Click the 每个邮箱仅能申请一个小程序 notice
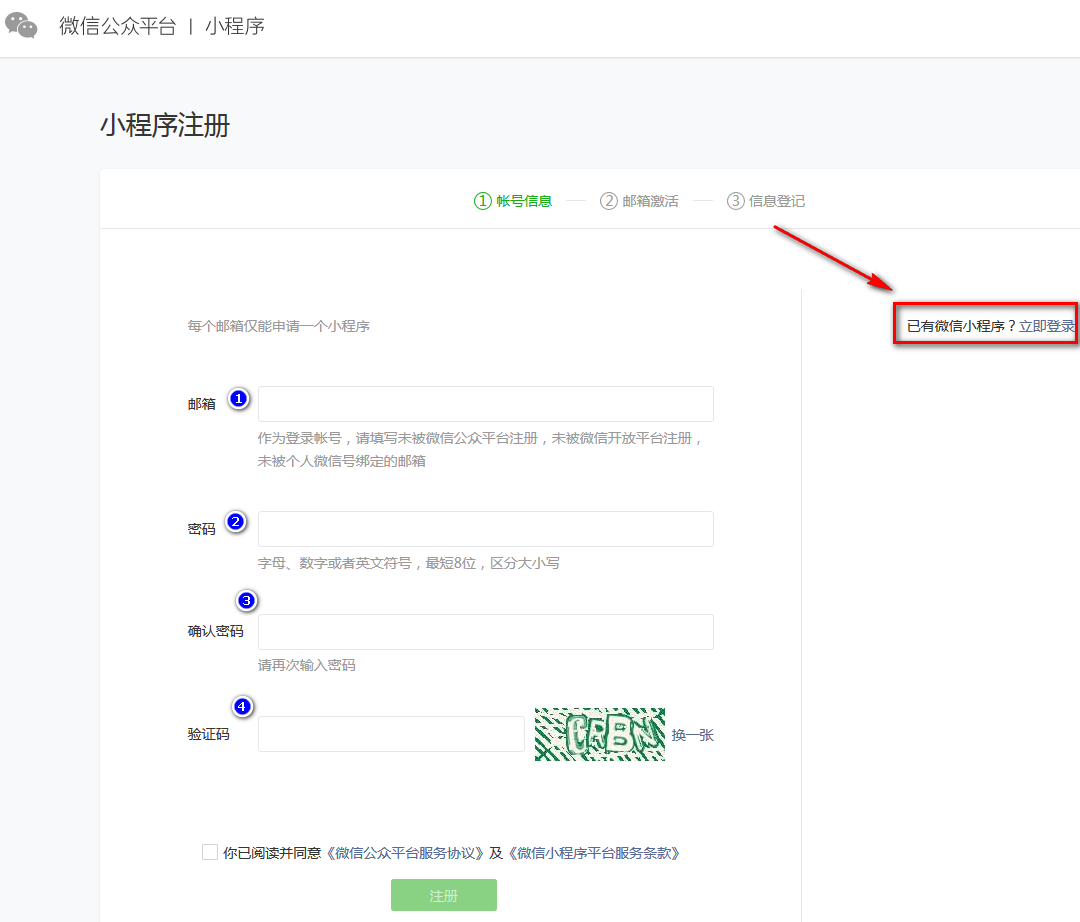This screenshot has width=1080, height=922. tap(279, 326)
